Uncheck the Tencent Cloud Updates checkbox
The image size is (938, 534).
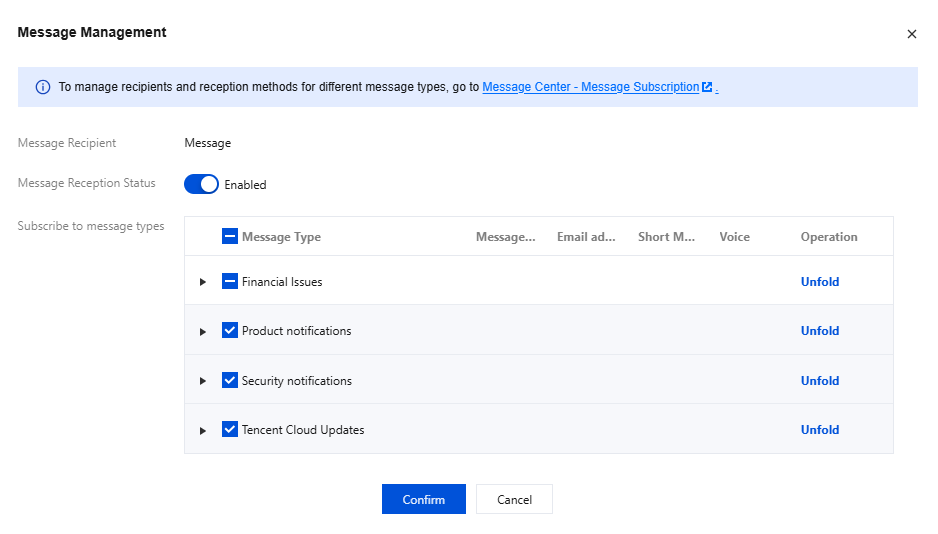(x=230, y=430)
